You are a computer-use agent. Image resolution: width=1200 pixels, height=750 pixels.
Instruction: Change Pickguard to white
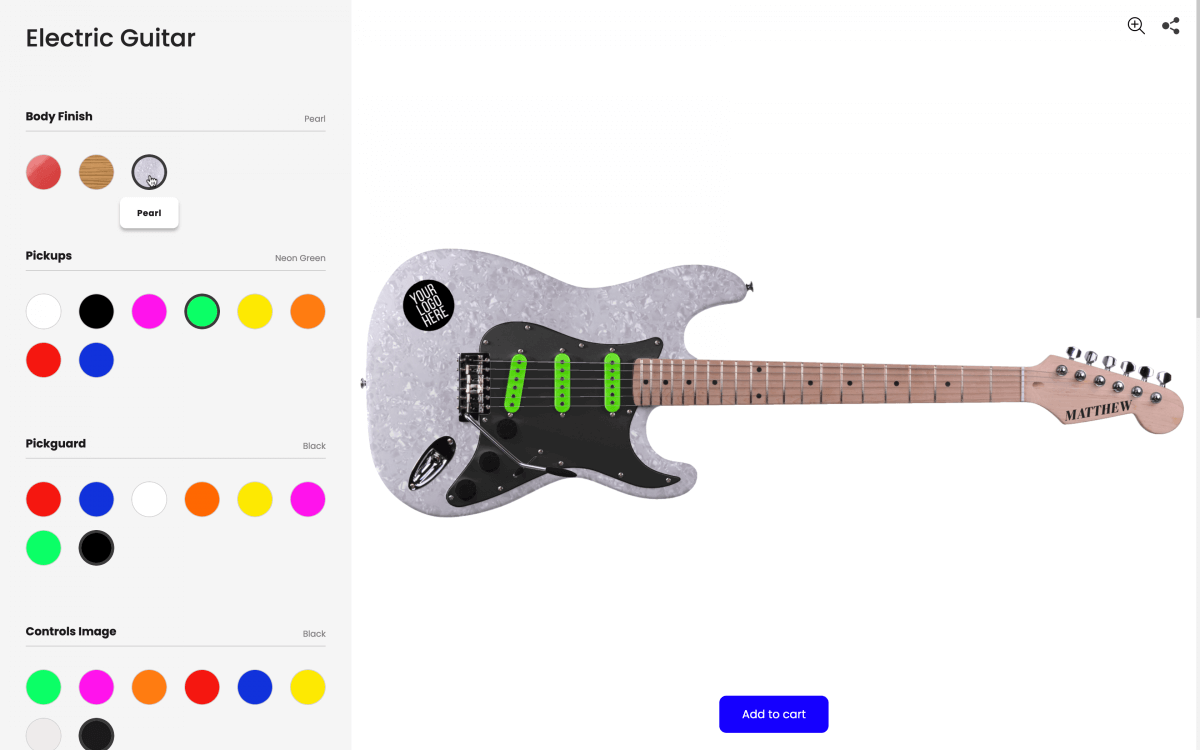click(149, 499)
